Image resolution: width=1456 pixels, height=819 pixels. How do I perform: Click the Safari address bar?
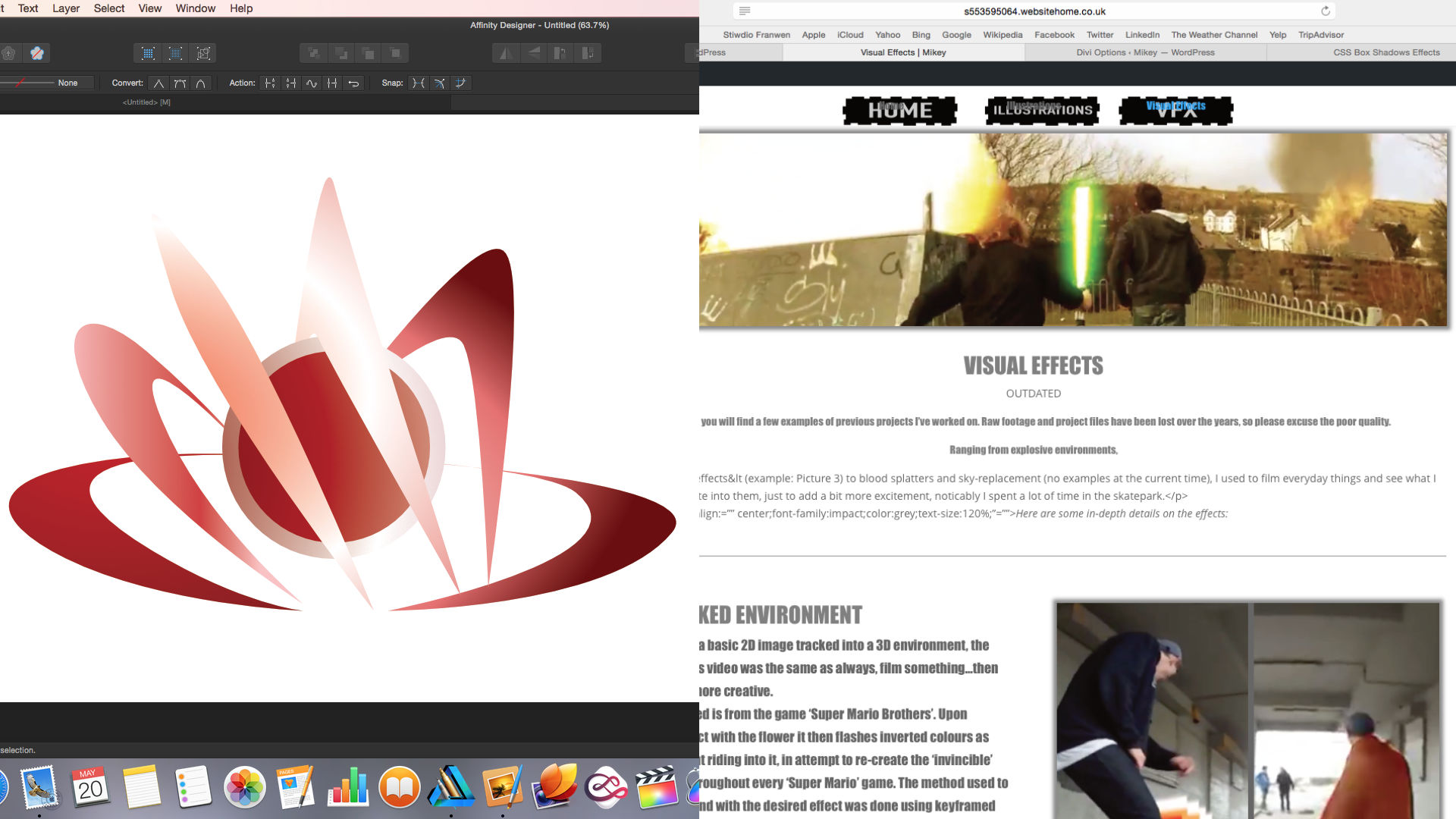click(1034, 11)
